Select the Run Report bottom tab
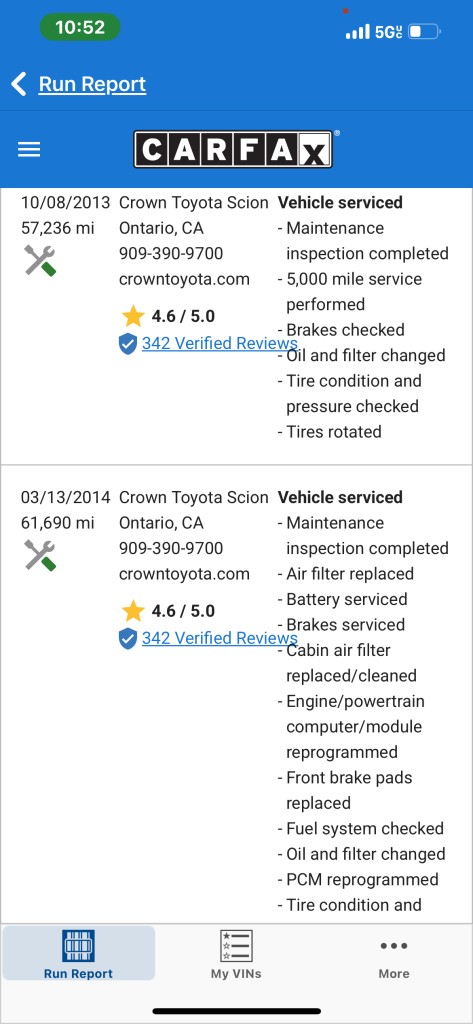Image resolution: width=473 pixels, height=1024 pixels. point(78,953)
